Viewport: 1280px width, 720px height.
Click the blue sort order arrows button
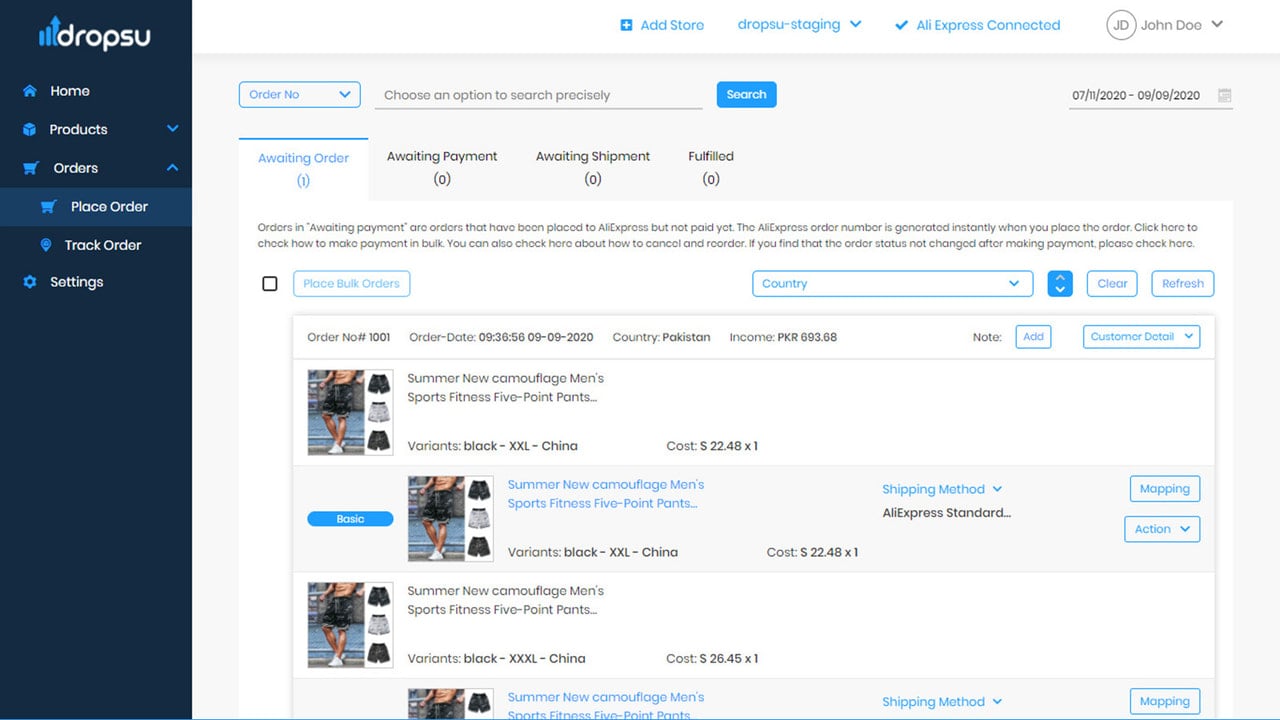pyautogui.click(x=1060, y=284)
